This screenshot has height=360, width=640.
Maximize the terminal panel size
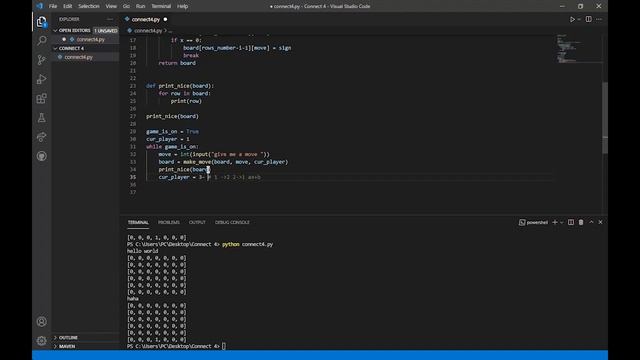click(591, 222)
